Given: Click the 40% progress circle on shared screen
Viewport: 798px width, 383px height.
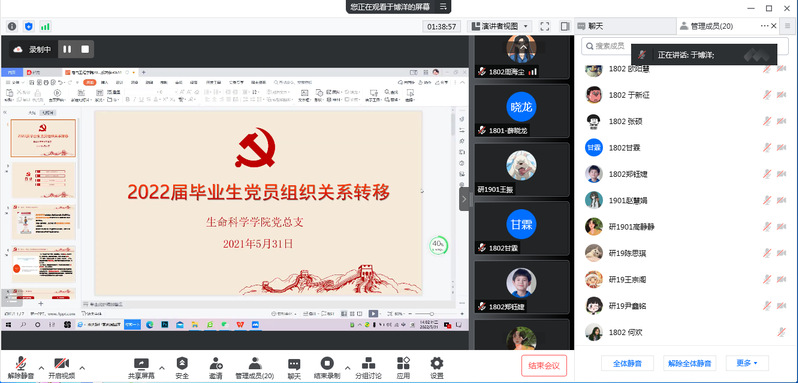Looking at the screenshot, I should point(438,245).
